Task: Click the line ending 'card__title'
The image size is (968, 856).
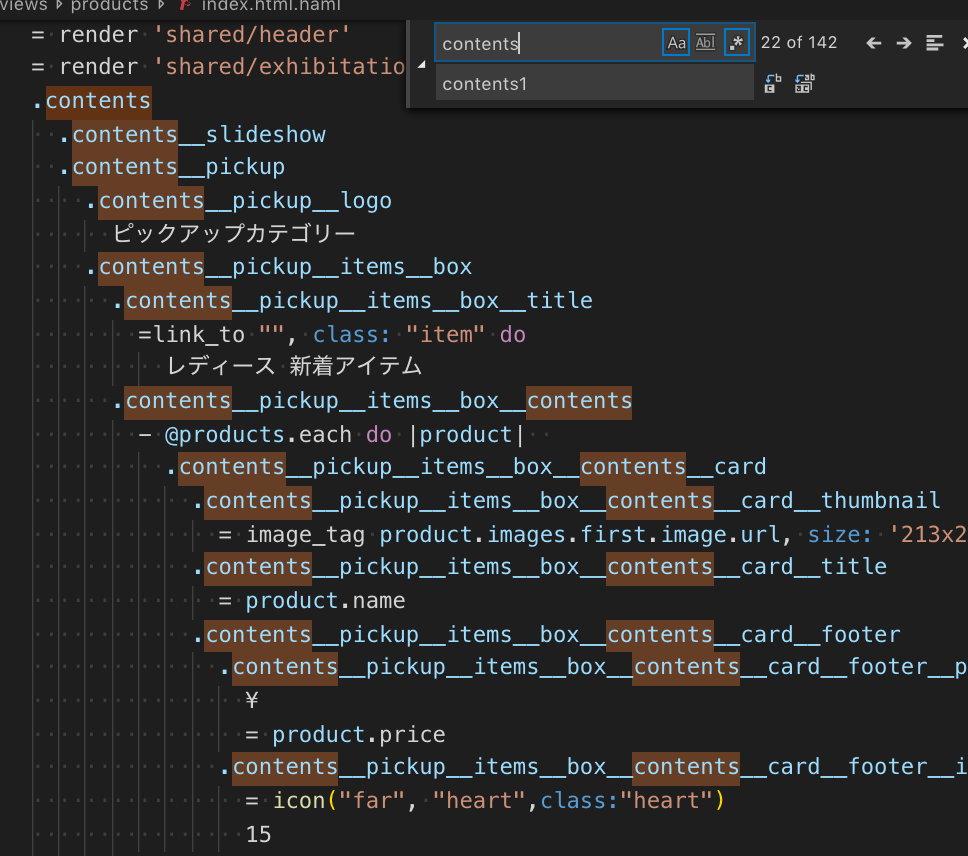Action: [x=540, y=567]
